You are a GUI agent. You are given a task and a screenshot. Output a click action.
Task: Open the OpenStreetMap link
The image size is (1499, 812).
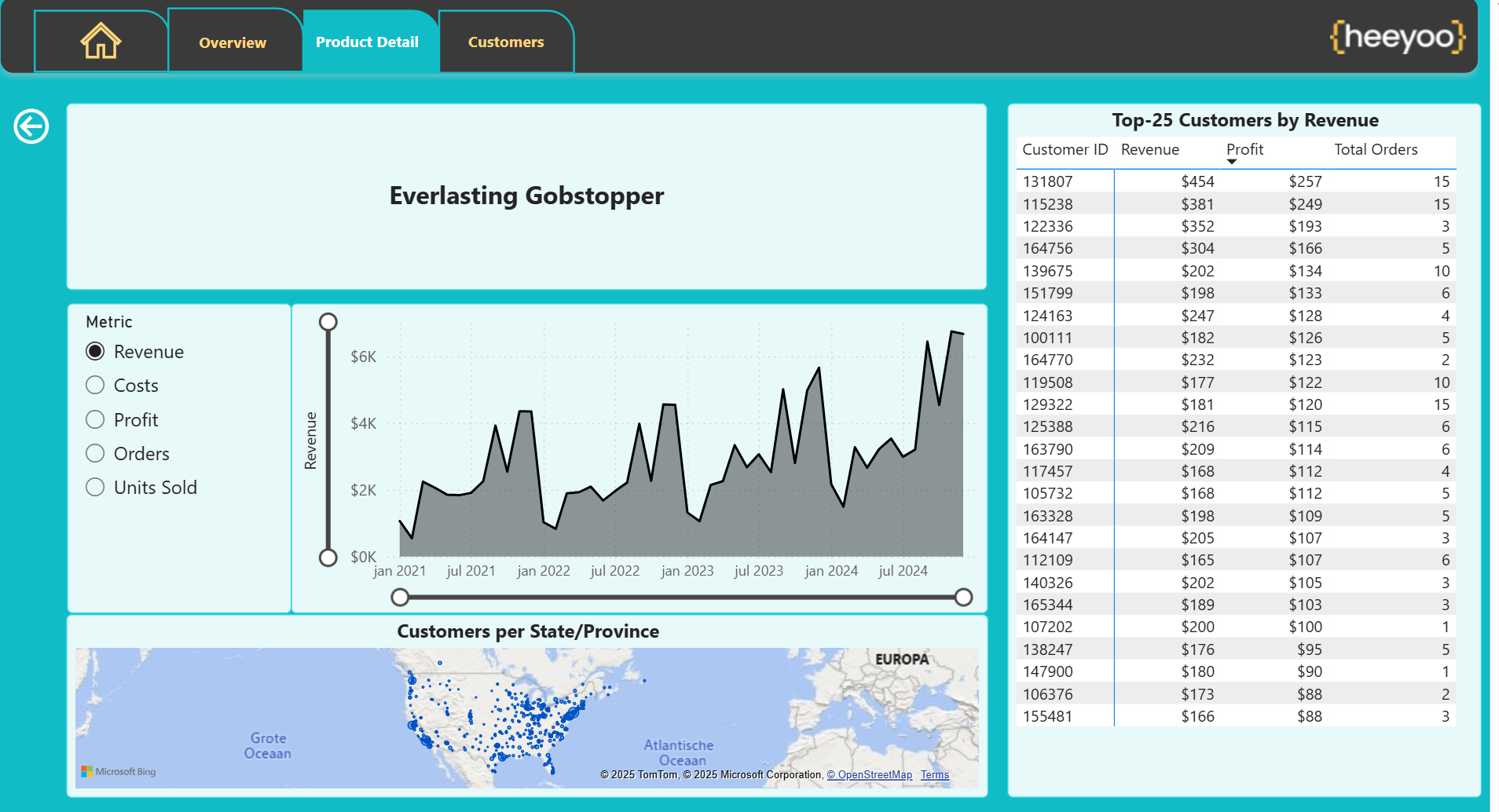[x=870, y=775]
